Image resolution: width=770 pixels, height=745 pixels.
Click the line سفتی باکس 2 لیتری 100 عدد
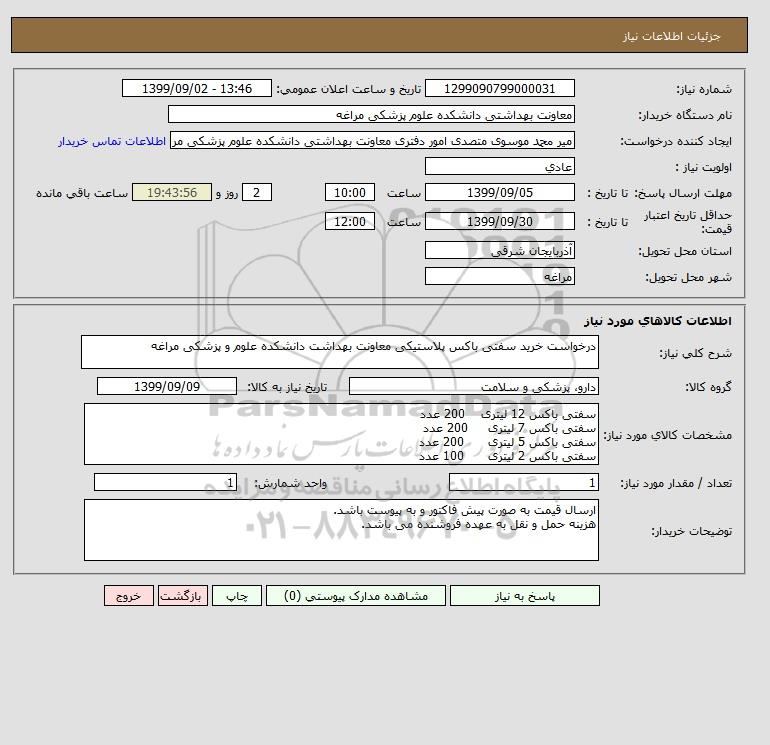[507, 456]
